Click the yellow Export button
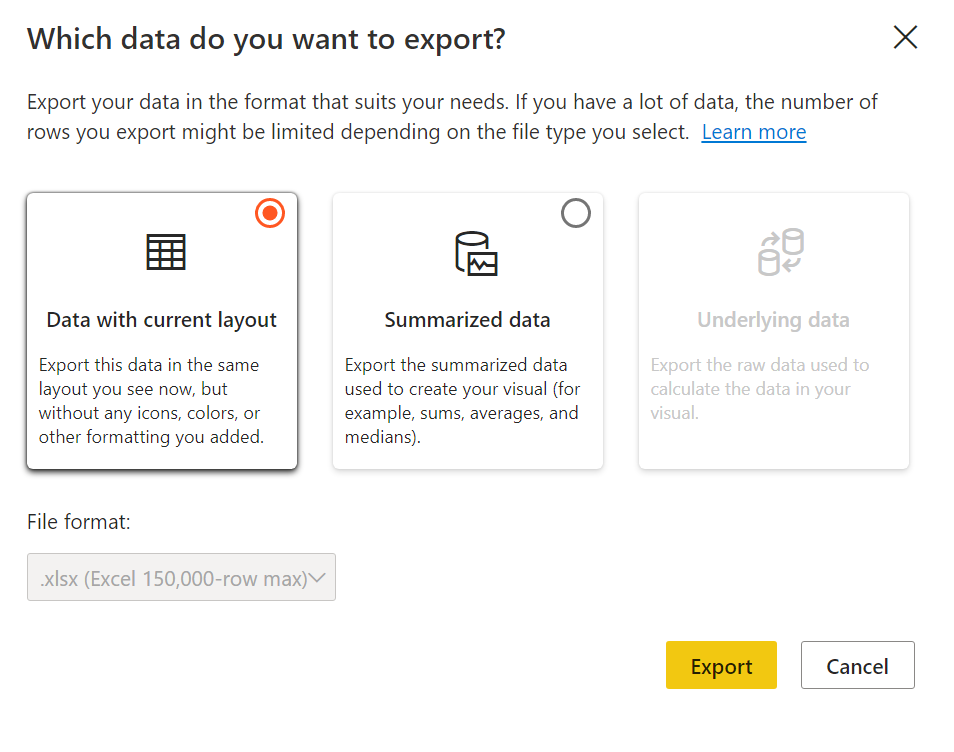 [721, 665]
